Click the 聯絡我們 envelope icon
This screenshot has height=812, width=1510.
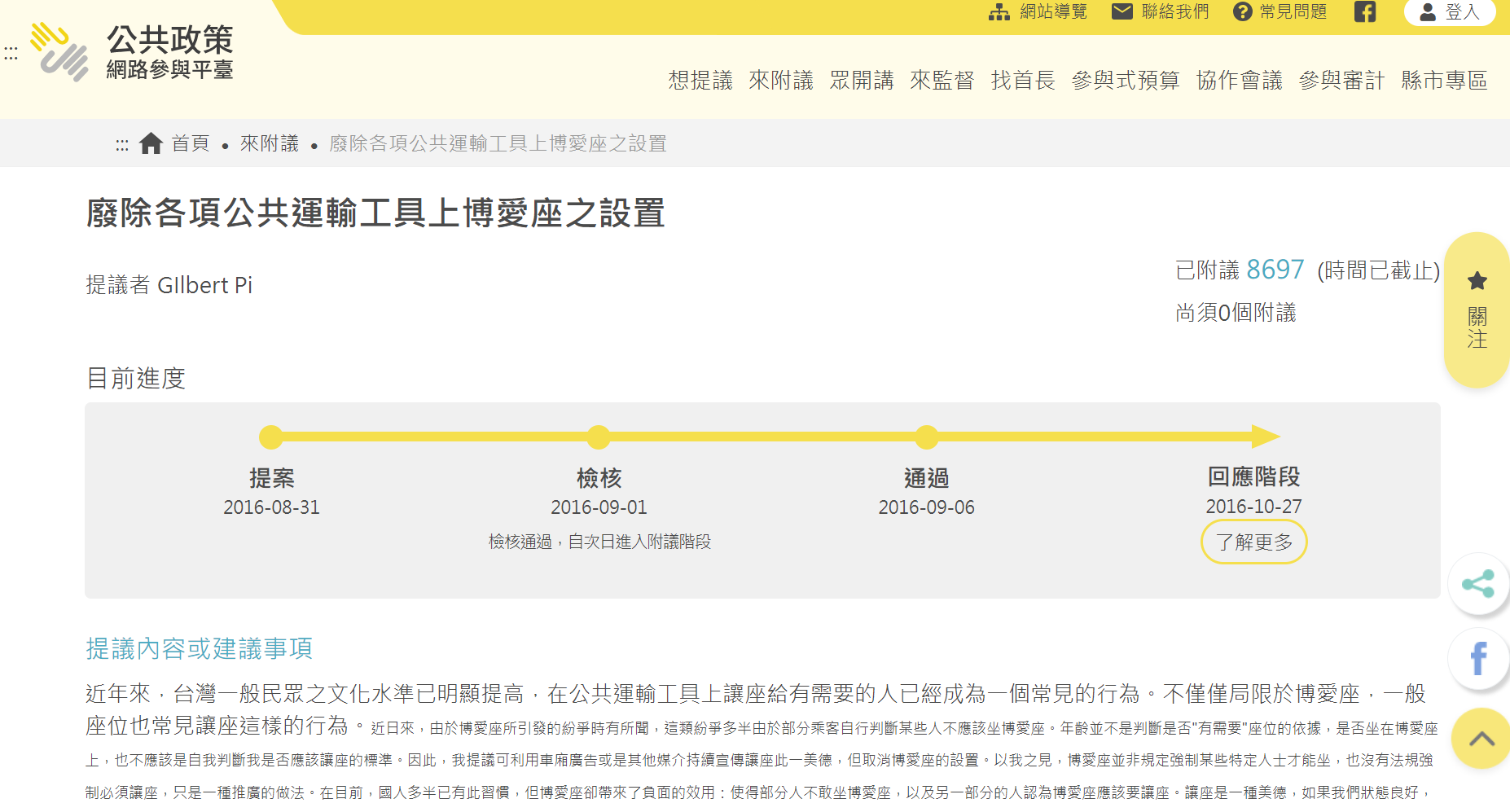(1122, 11)
